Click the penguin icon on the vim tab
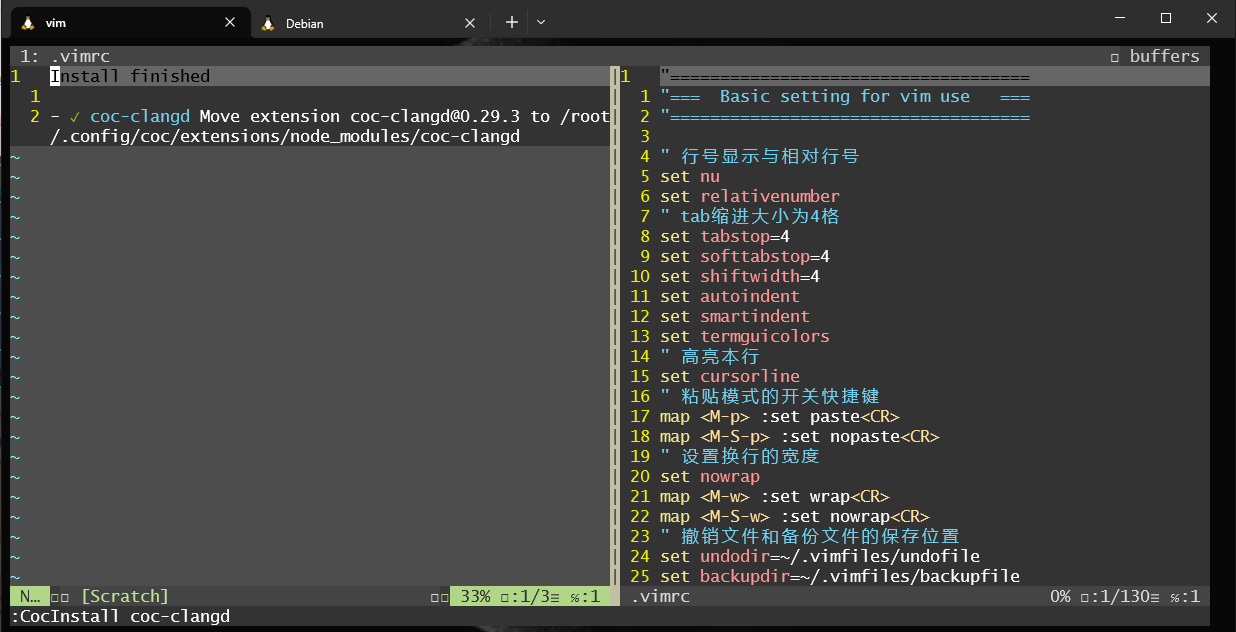The height and width of the screenshot is (632, 1236). click(x=27, y=22)
